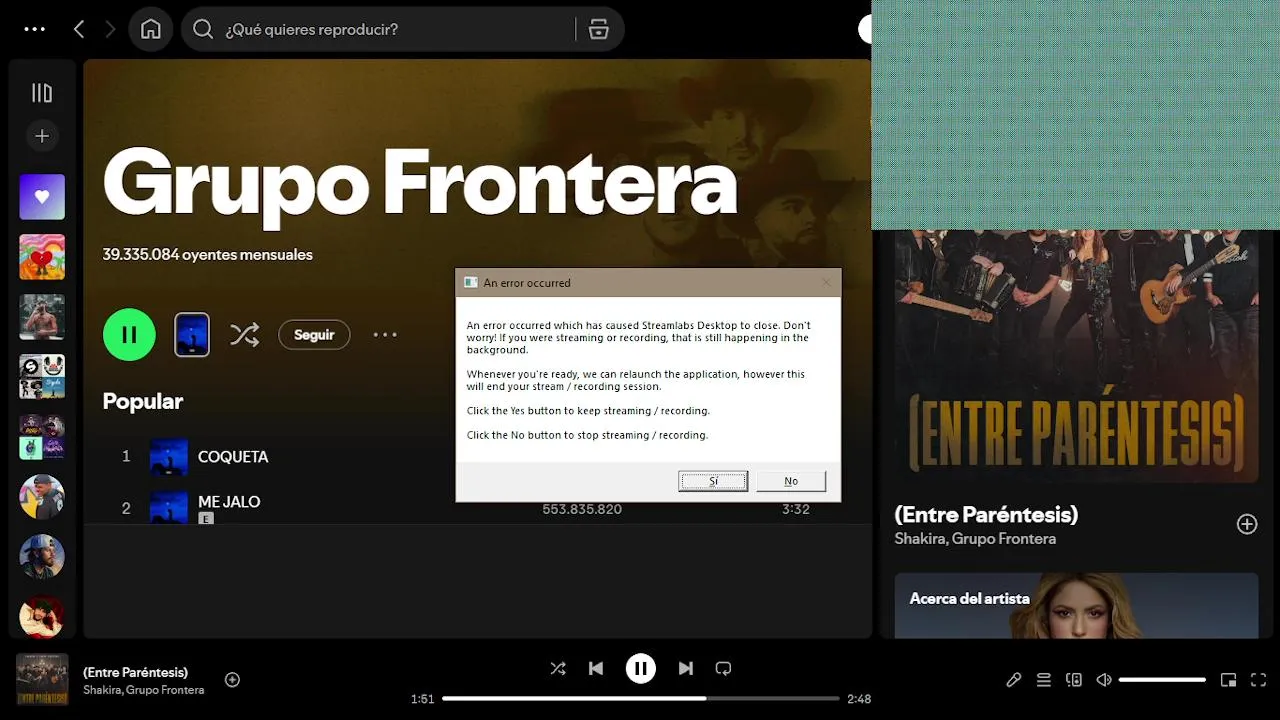Open the colorful heart playlist thumbnail
Screen dimensions: 1280x720
pyautogui.click(x=42, y=257)
